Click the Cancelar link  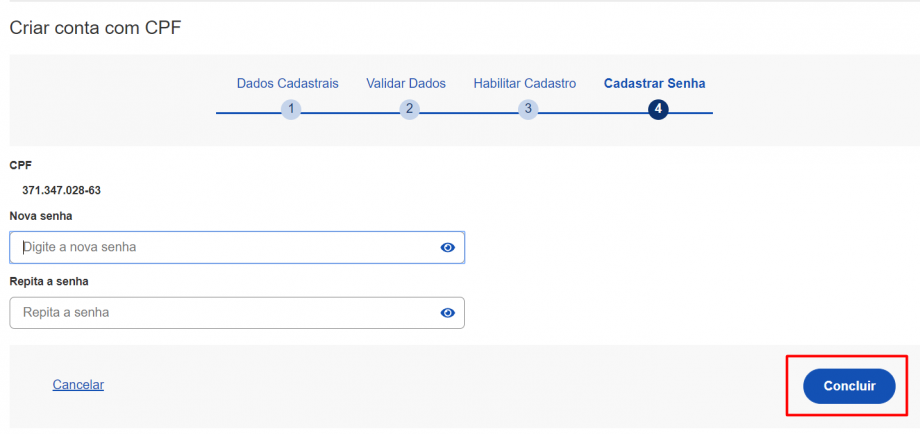(78, 385)
